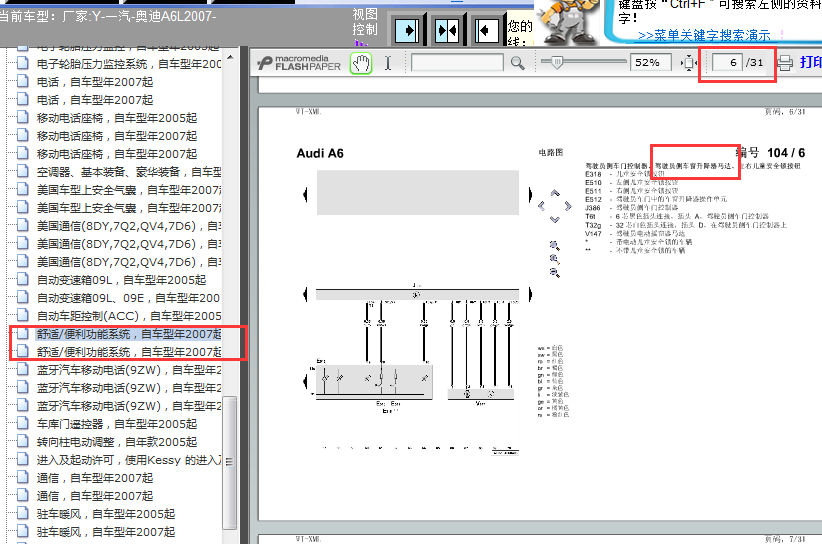The width and height of the screenshot is (822, 544).
Task: Click the fit-width icon beside the 52% field
Action: click(688, 63)
